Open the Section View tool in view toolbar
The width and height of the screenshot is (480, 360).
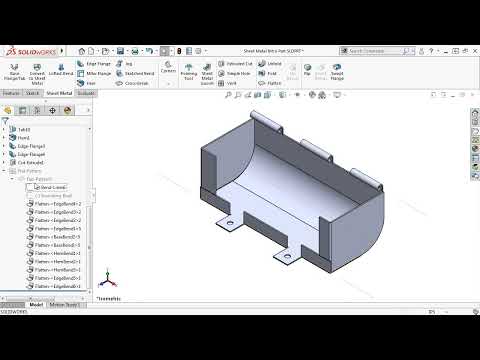point(258,95)
